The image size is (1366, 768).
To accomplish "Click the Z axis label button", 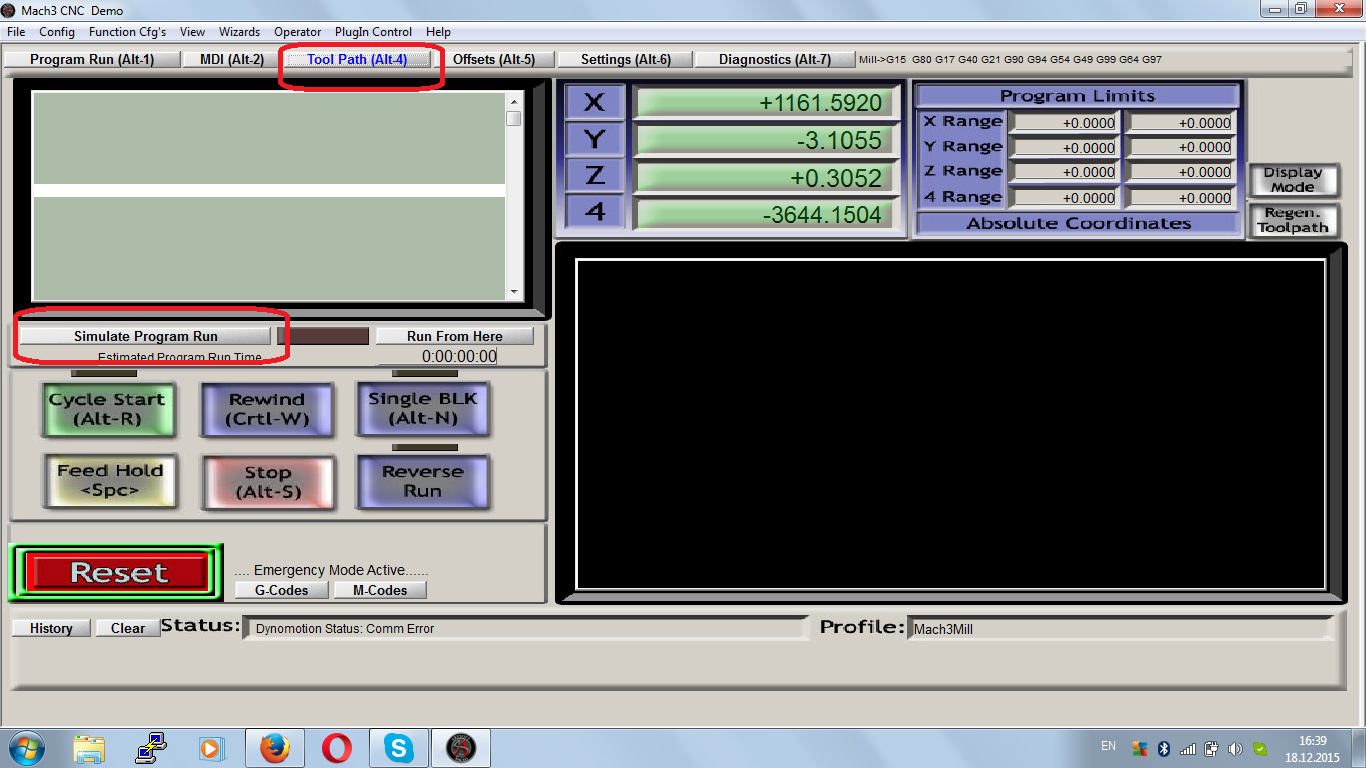I will point(595,175).
